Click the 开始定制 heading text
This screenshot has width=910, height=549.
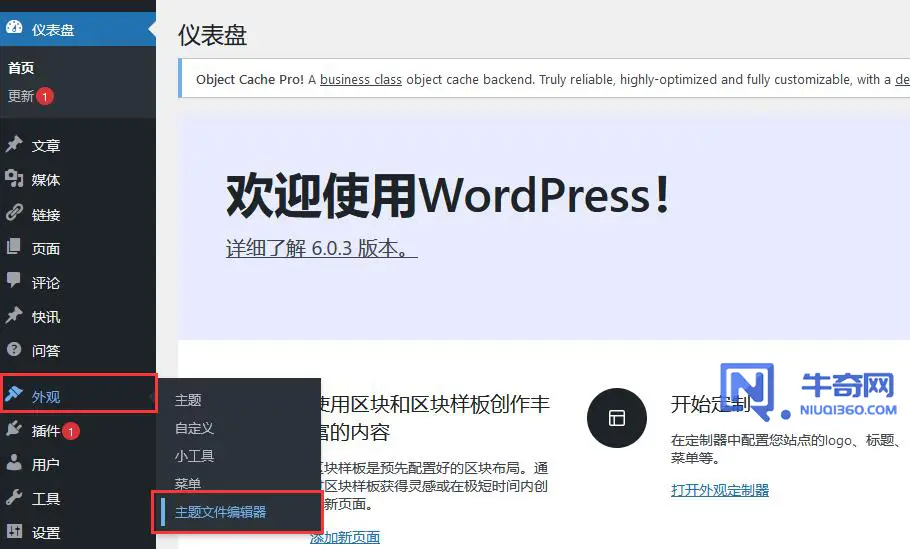[711, 404]
